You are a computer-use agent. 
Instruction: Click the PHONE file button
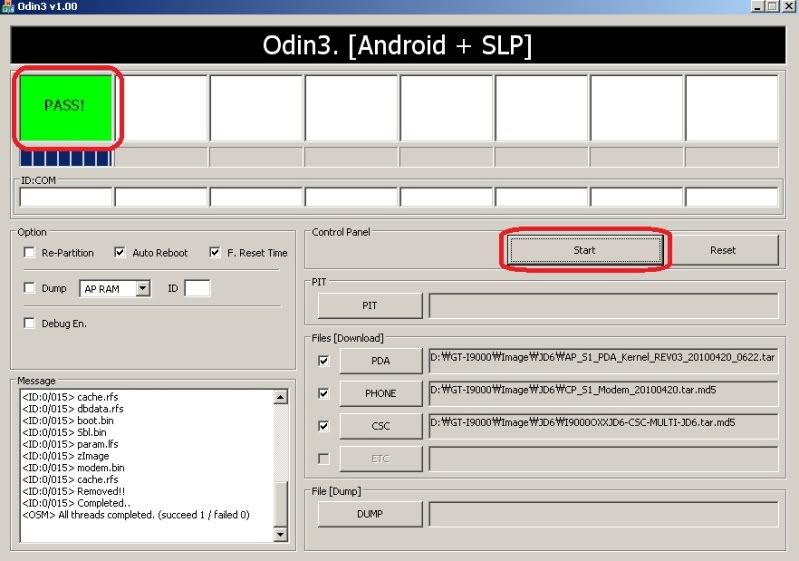[x=381, y=393]
